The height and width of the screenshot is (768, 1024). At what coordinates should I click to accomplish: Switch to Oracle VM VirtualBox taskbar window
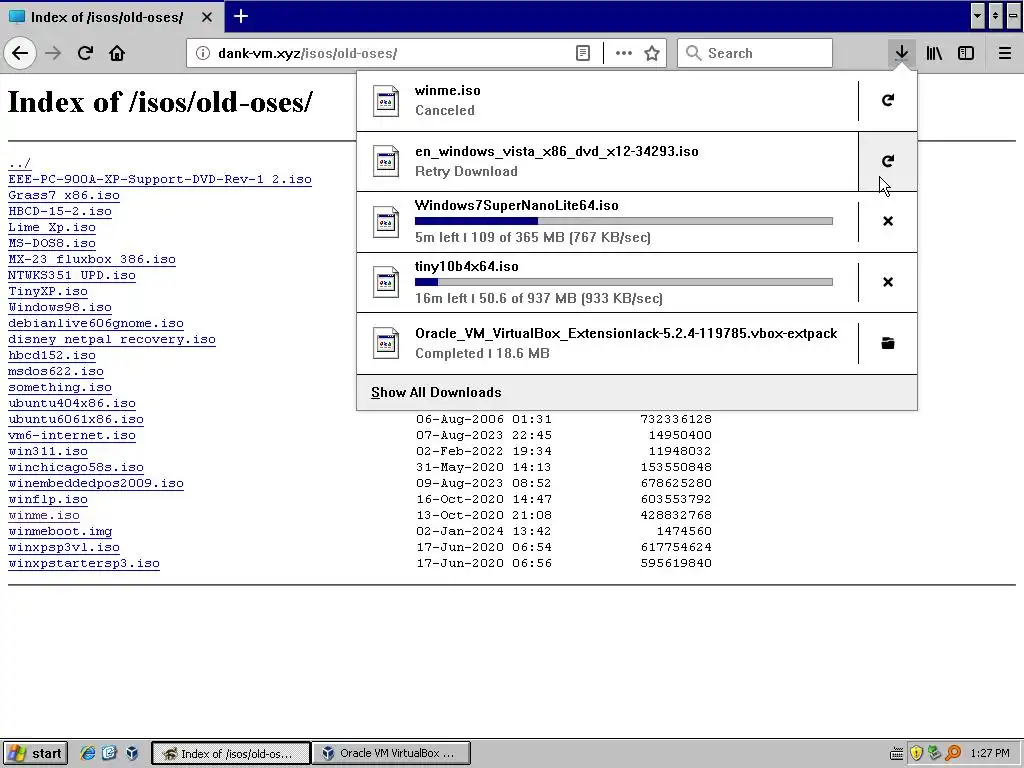[x=391, y=753]
